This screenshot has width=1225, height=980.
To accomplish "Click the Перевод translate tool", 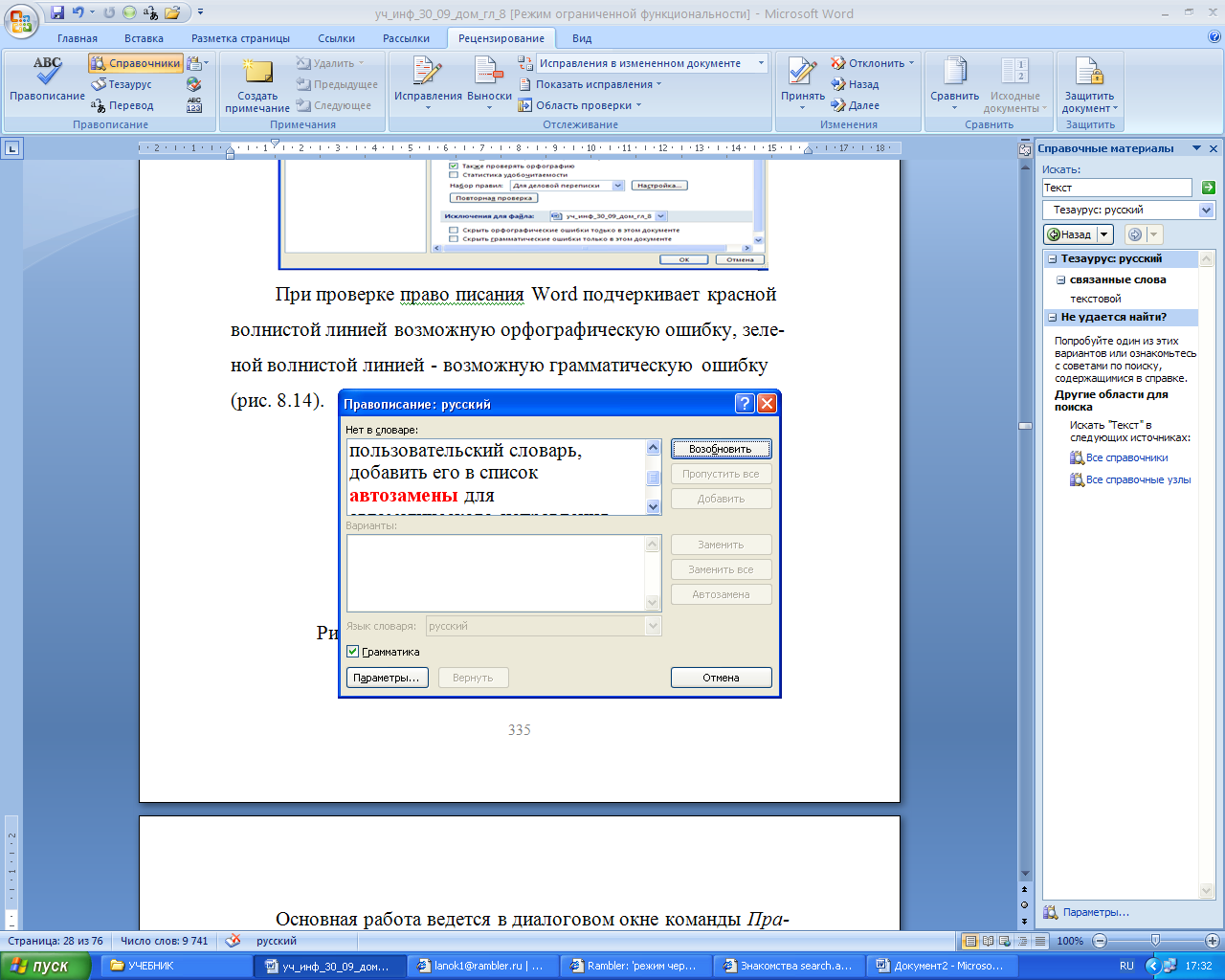I will (x=122, y=105).
